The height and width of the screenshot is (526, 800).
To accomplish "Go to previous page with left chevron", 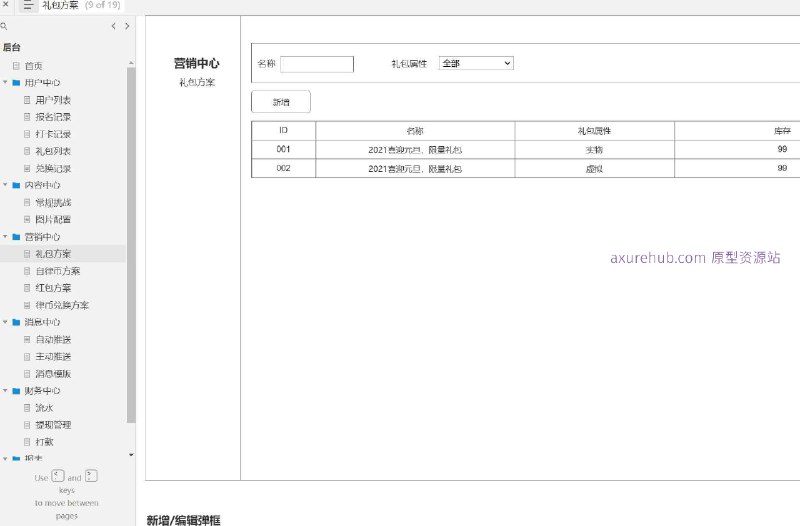I will point(113,26).
